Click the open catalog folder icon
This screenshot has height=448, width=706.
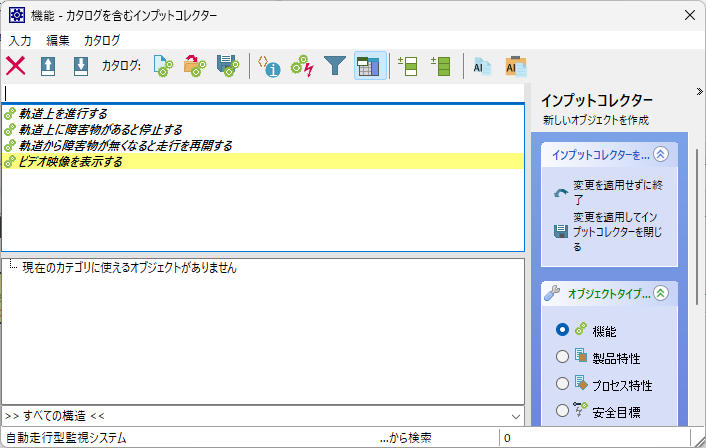tap(195, 66)
